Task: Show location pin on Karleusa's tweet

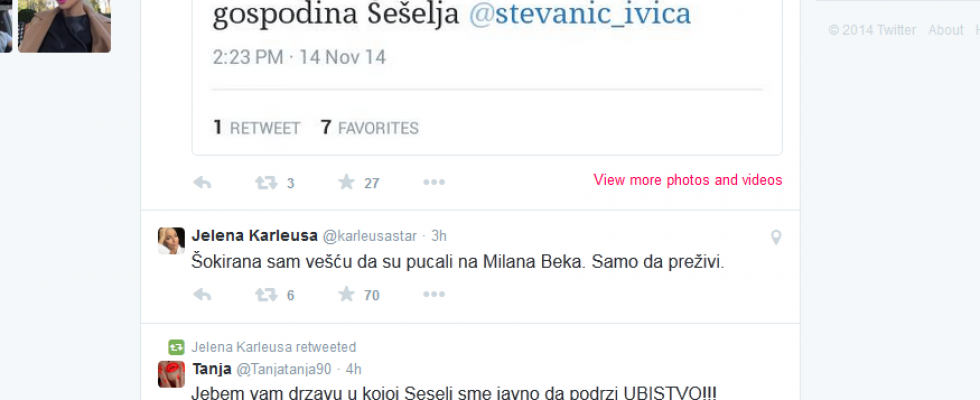Action: tap(775, 237)
